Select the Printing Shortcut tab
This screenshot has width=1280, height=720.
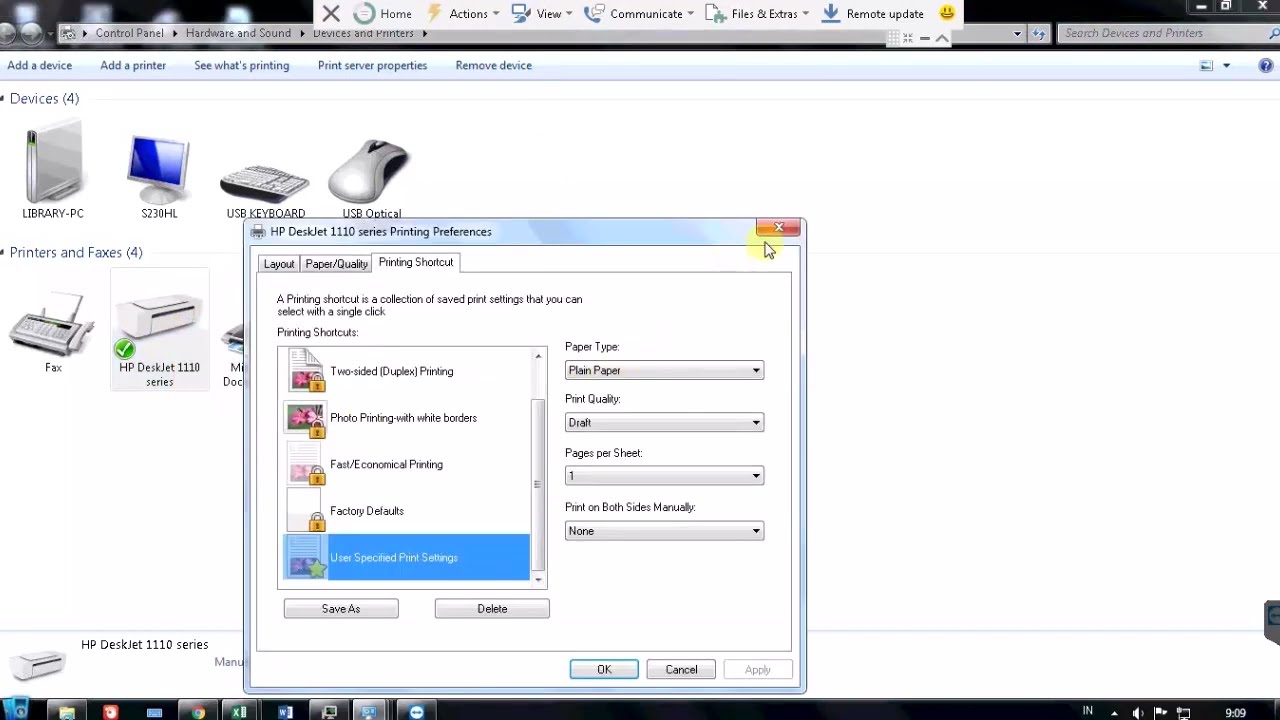(416, 262)
